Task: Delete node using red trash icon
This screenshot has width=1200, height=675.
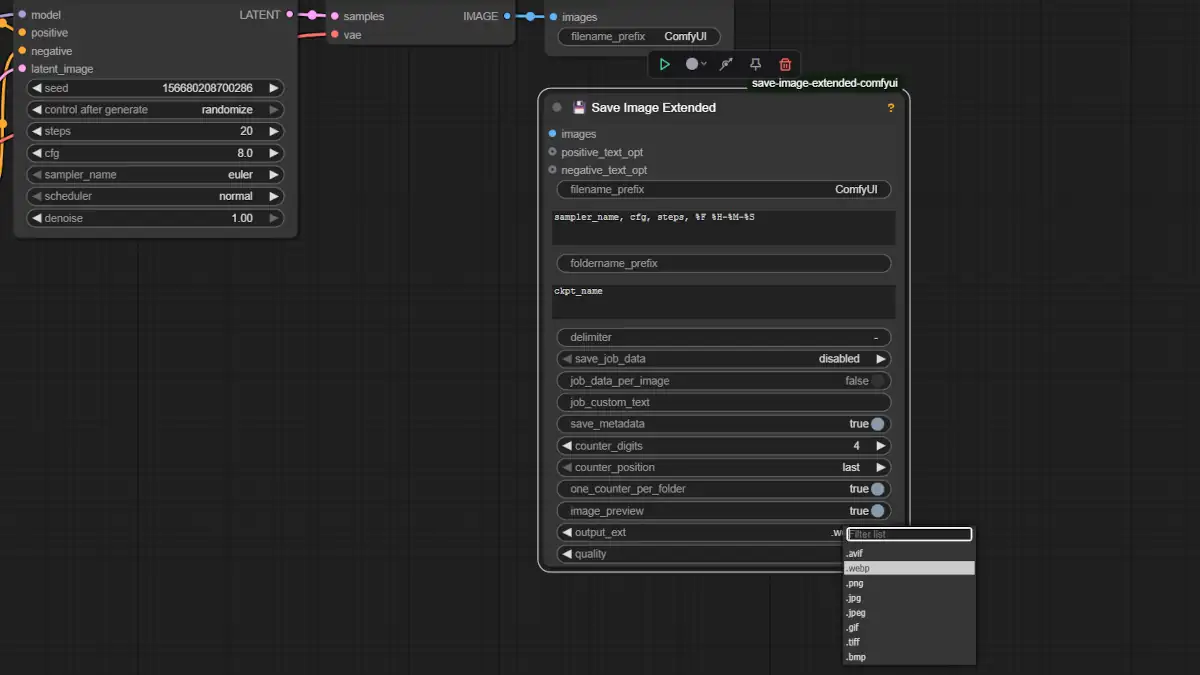Action: click(x=786, y=64)
